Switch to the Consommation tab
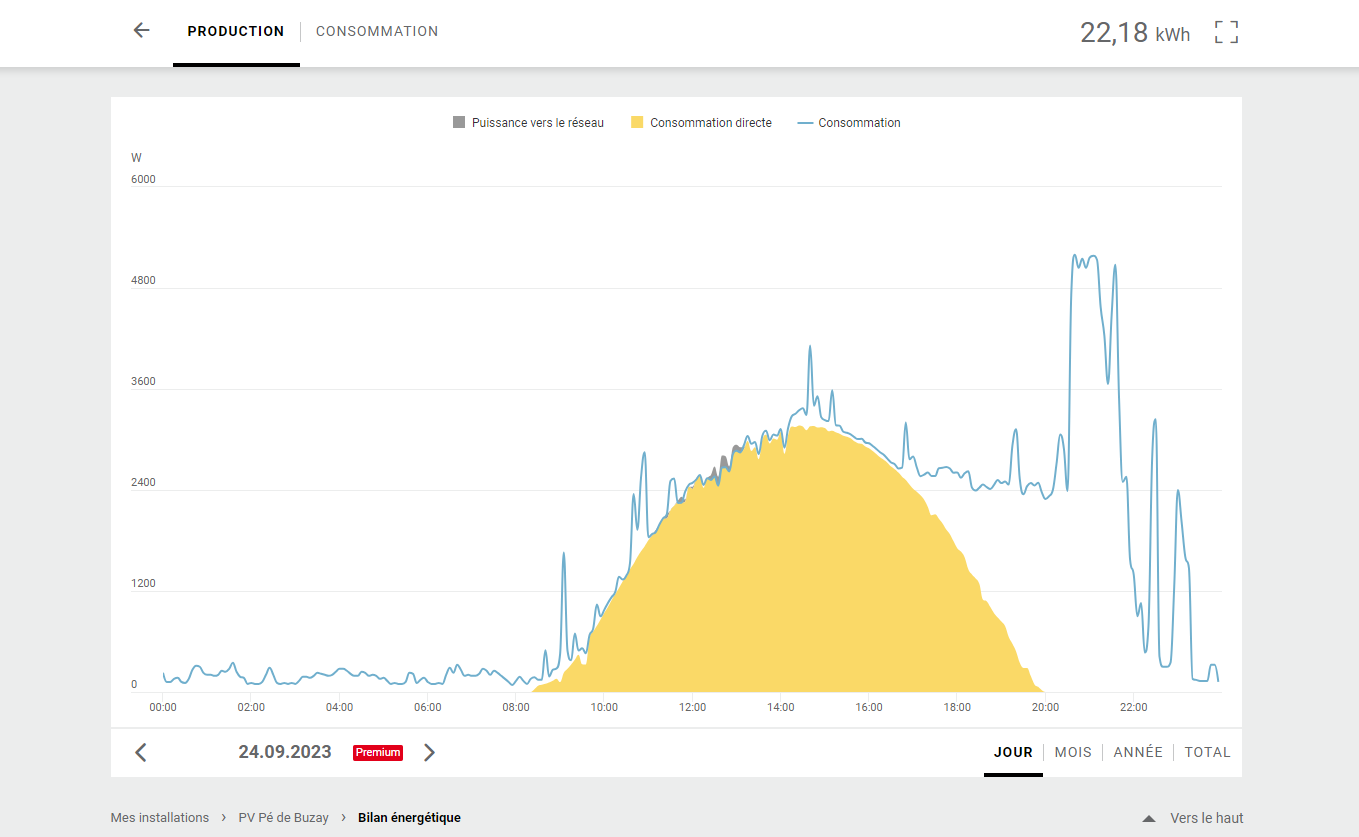The width and height of the screenshot is (1359, 837). tap(377, 31)
